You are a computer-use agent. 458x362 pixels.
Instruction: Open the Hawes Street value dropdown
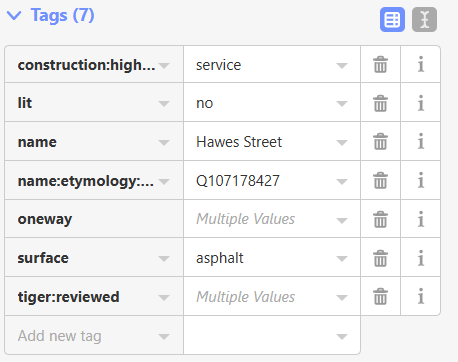[342, 143]
